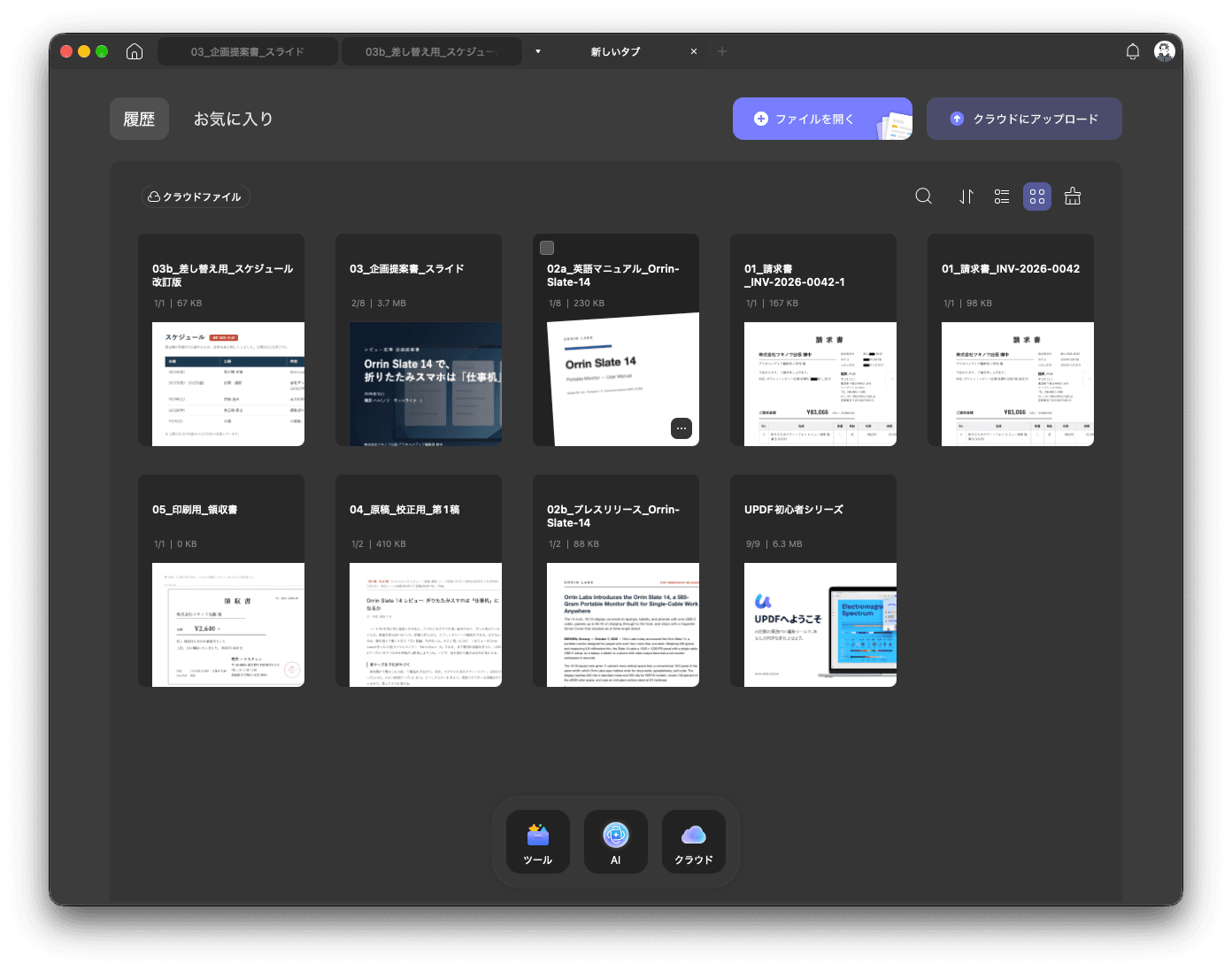Filter by クラウドファイル chip
1232x971 pixels.
(195, 197)
